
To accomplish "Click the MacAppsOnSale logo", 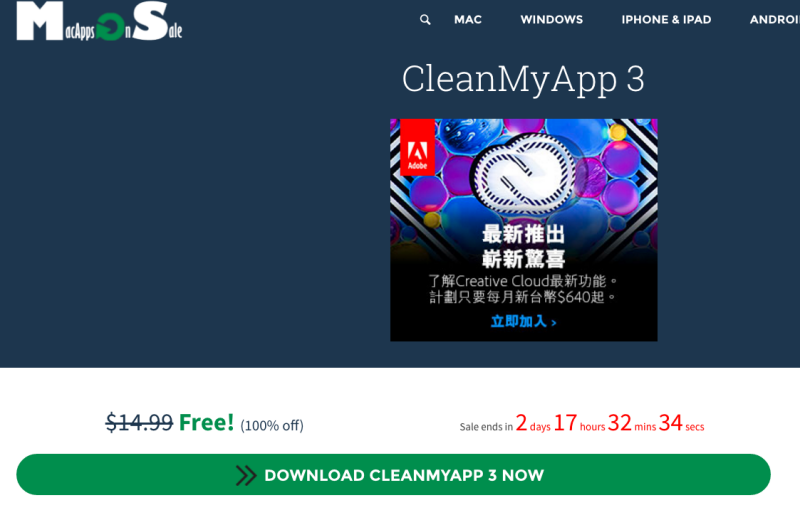I will pyautogui.click(x=99, y=21).
